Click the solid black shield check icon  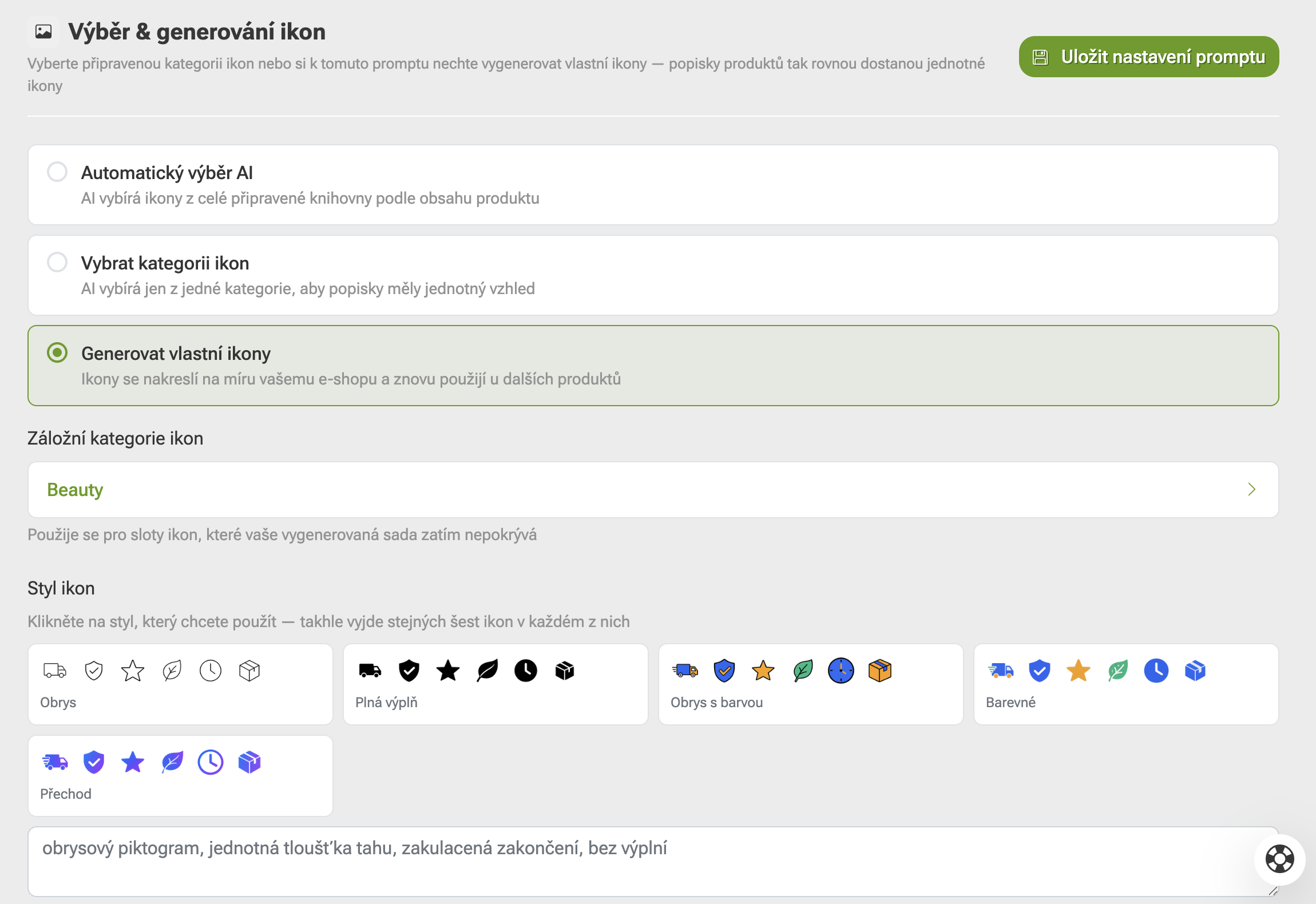409,670
